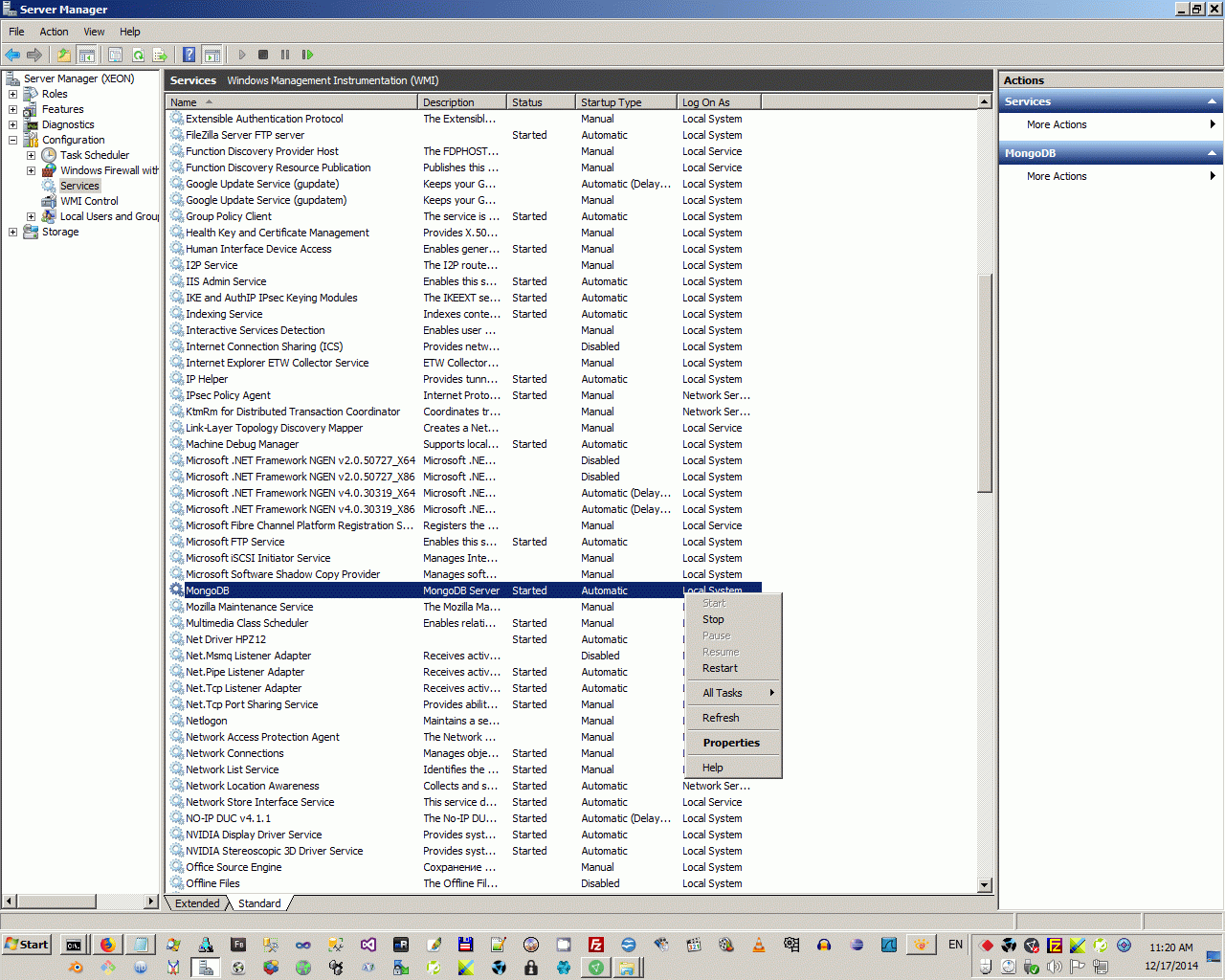Click the services list scroll-up arrow

pos(985,101)
